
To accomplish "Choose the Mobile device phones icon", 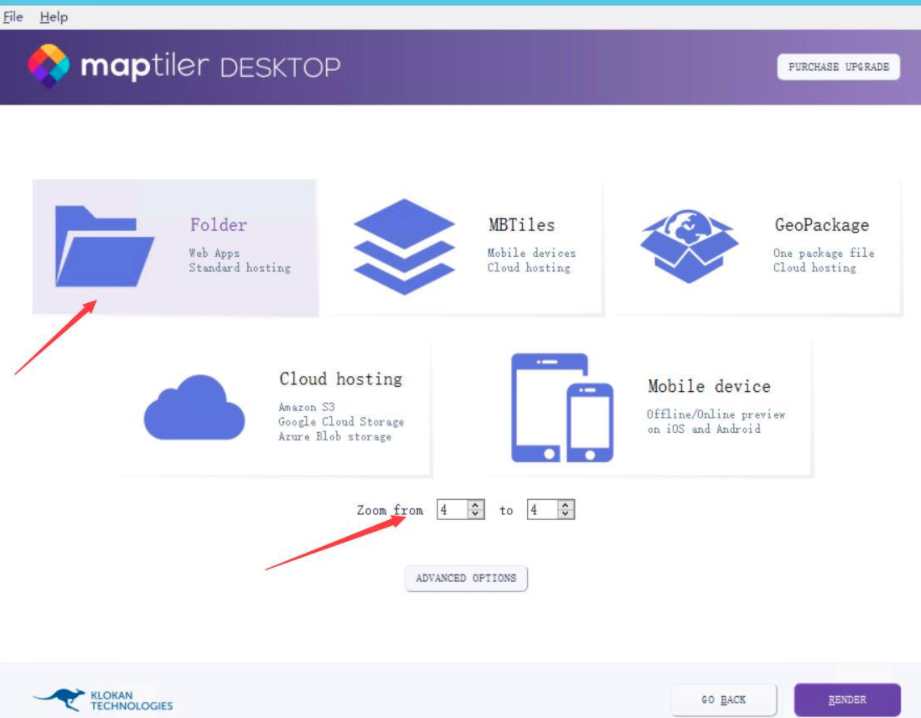I will point(562,408).
